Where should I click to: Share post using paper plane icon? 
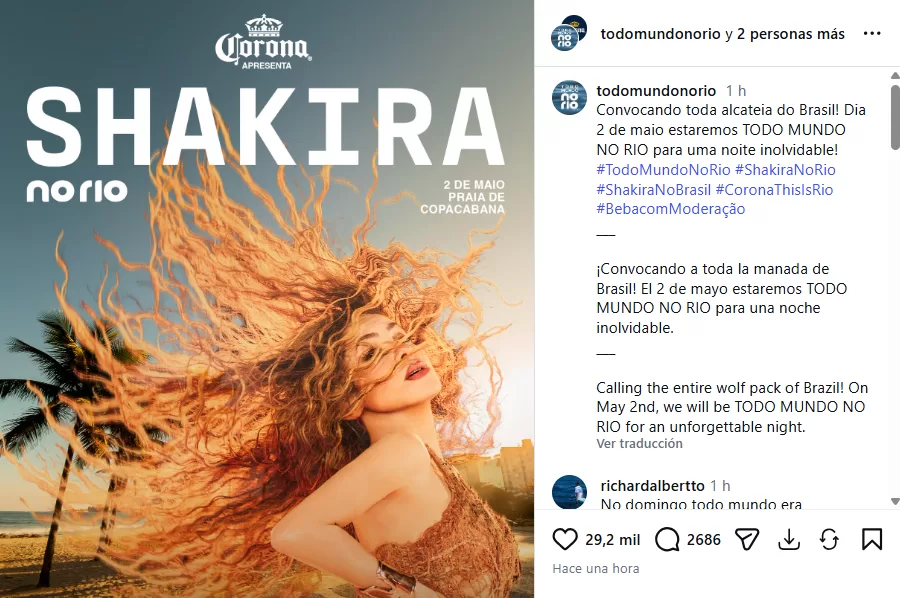747,539
